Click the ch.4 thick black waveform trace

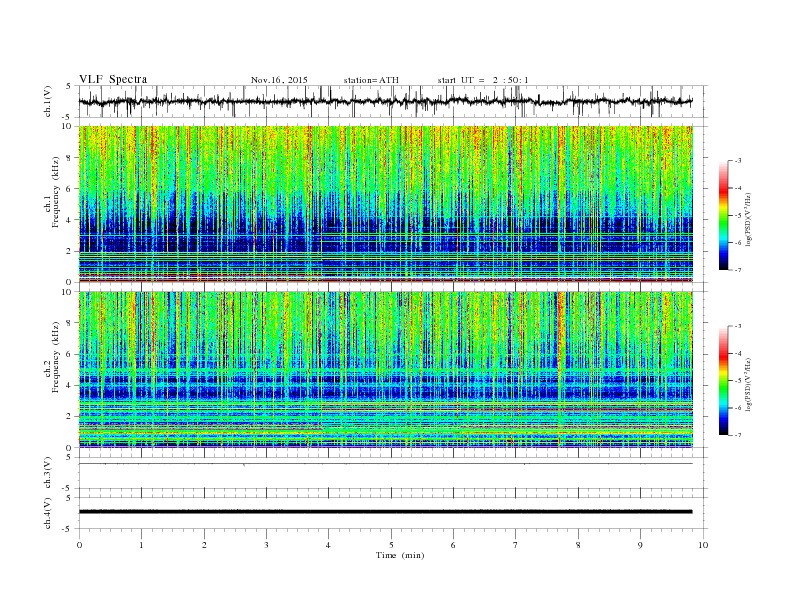(x=385, y=512)
